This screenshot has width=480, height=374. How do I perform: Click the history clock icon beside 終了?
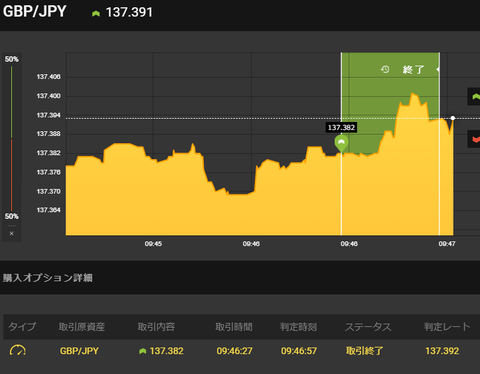click(x=385, y=69)
